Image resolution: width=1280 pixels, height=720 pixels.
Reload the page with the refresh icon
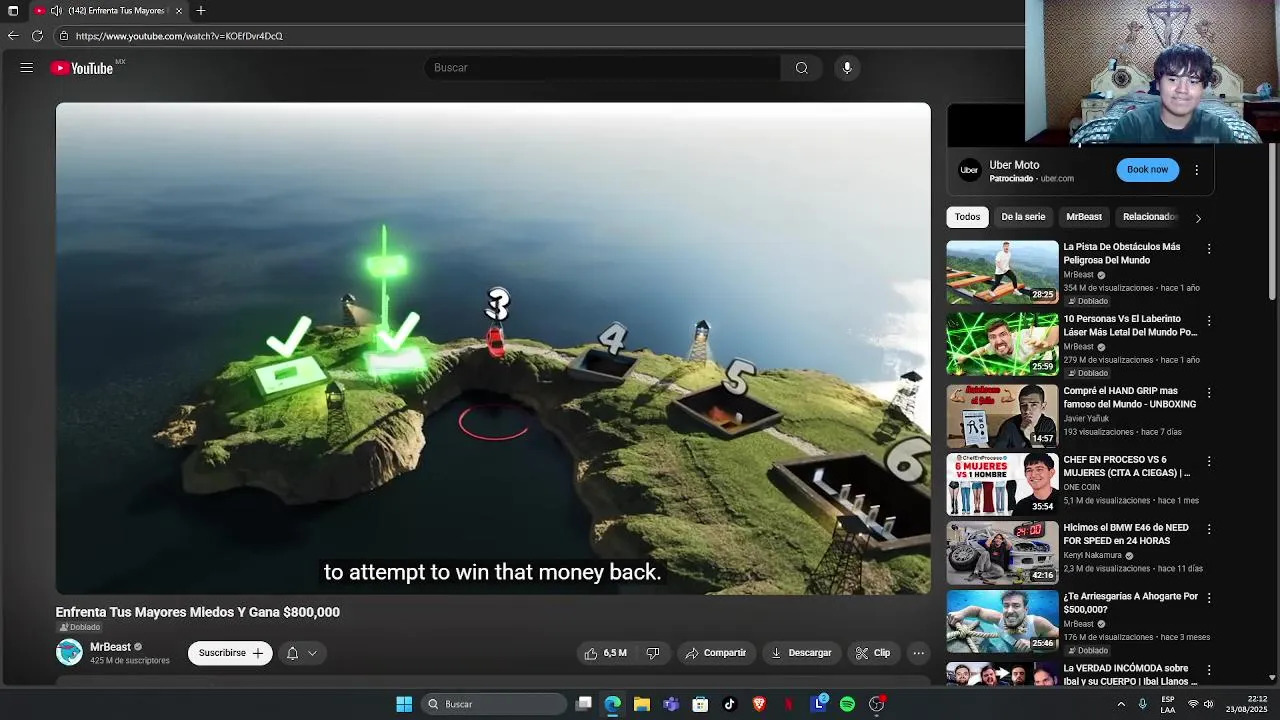(x=37, y=36)
